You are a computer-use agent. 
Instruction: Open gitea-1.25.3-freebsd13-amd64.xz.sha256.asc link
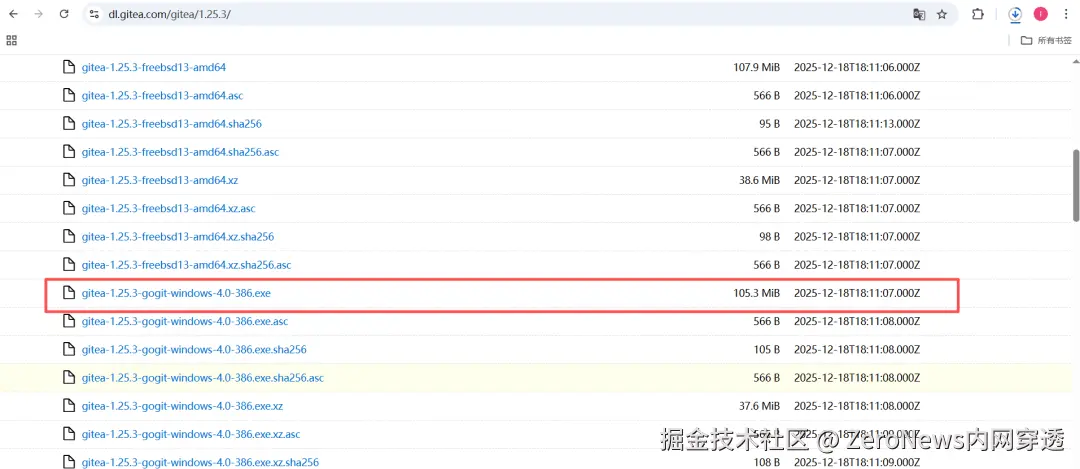(187, 265)
